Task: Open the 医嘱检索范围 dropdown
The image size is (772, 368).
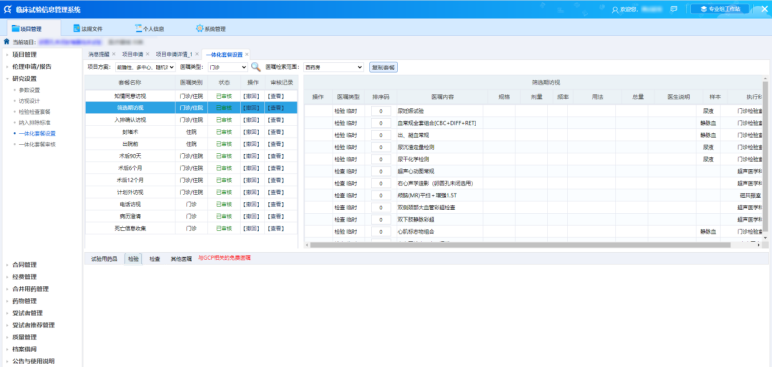Action: pos(333,67)
